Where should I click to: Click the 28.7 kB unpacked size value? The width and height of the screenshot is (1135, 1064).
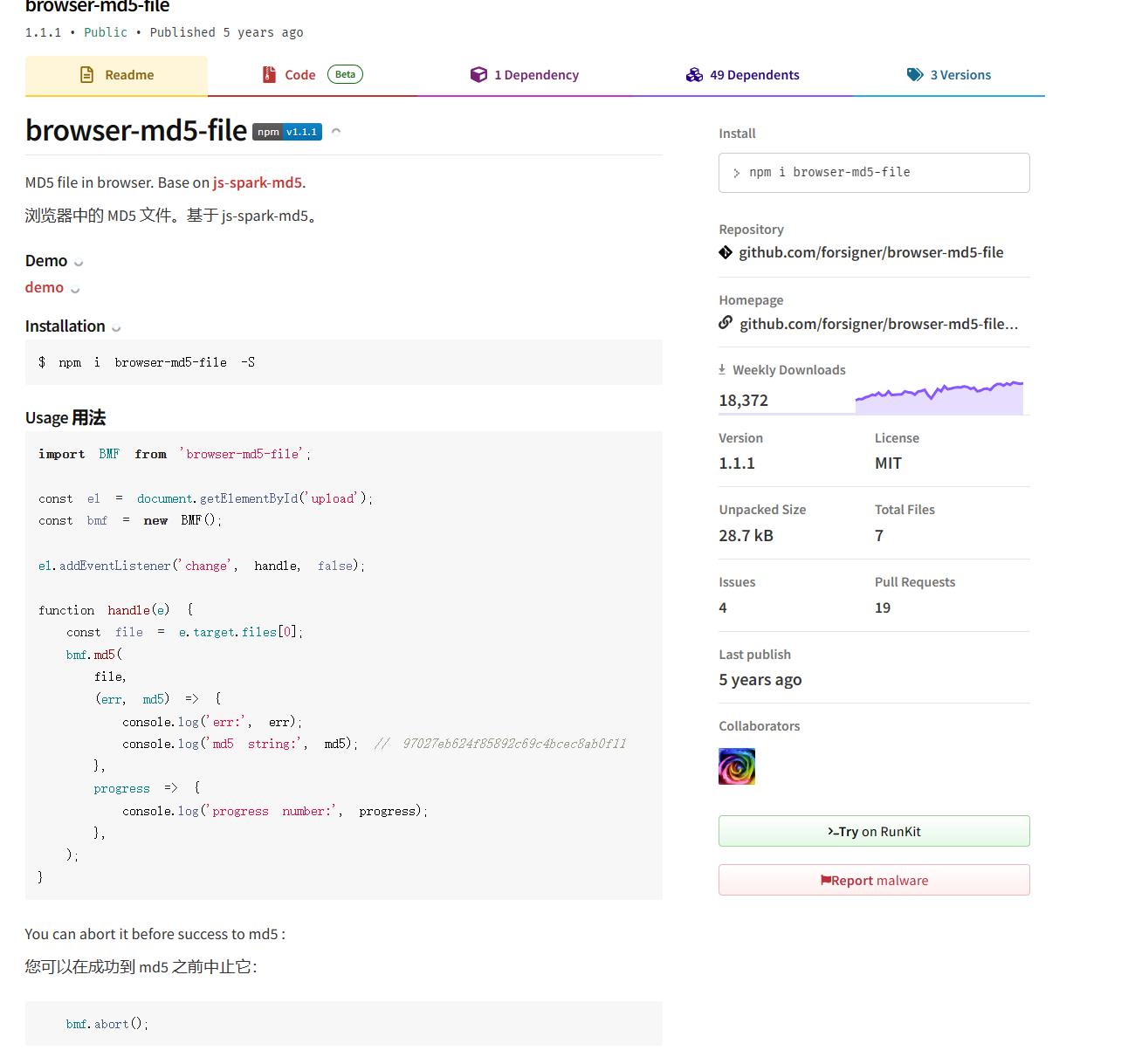[746, 536]
